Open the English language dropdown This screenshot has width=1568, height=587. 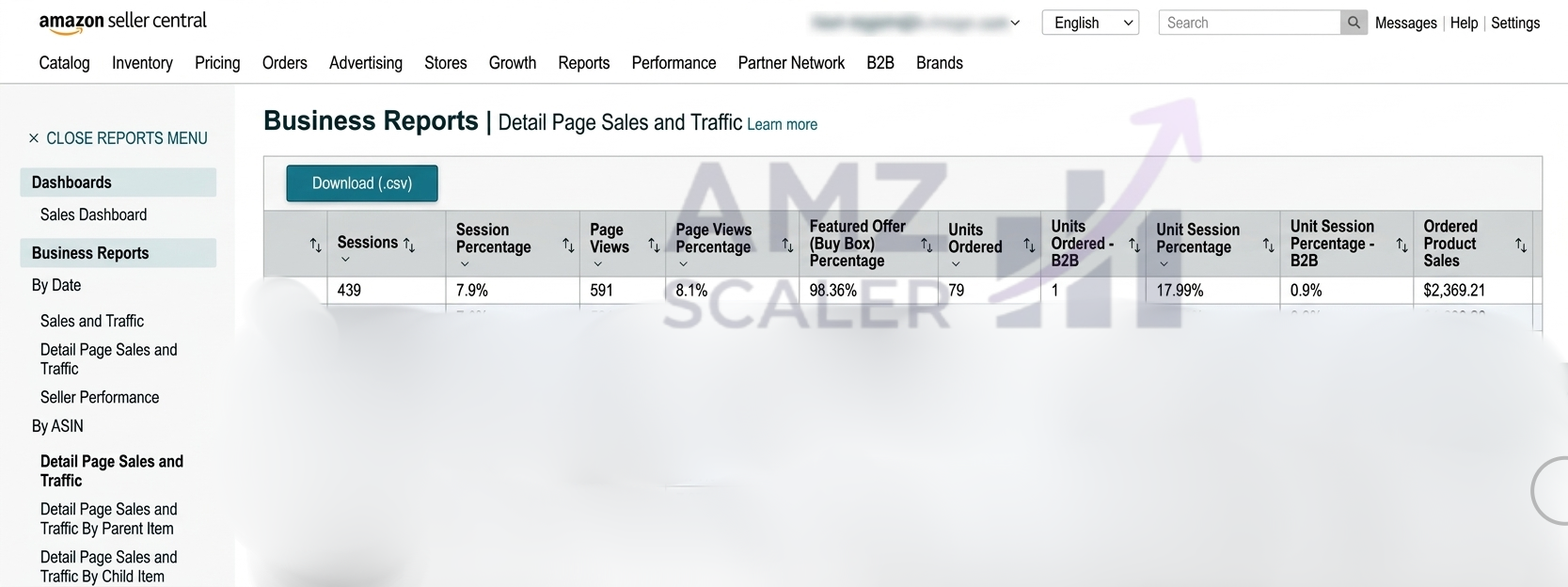pyautogui.click(x=1090, y=23)
